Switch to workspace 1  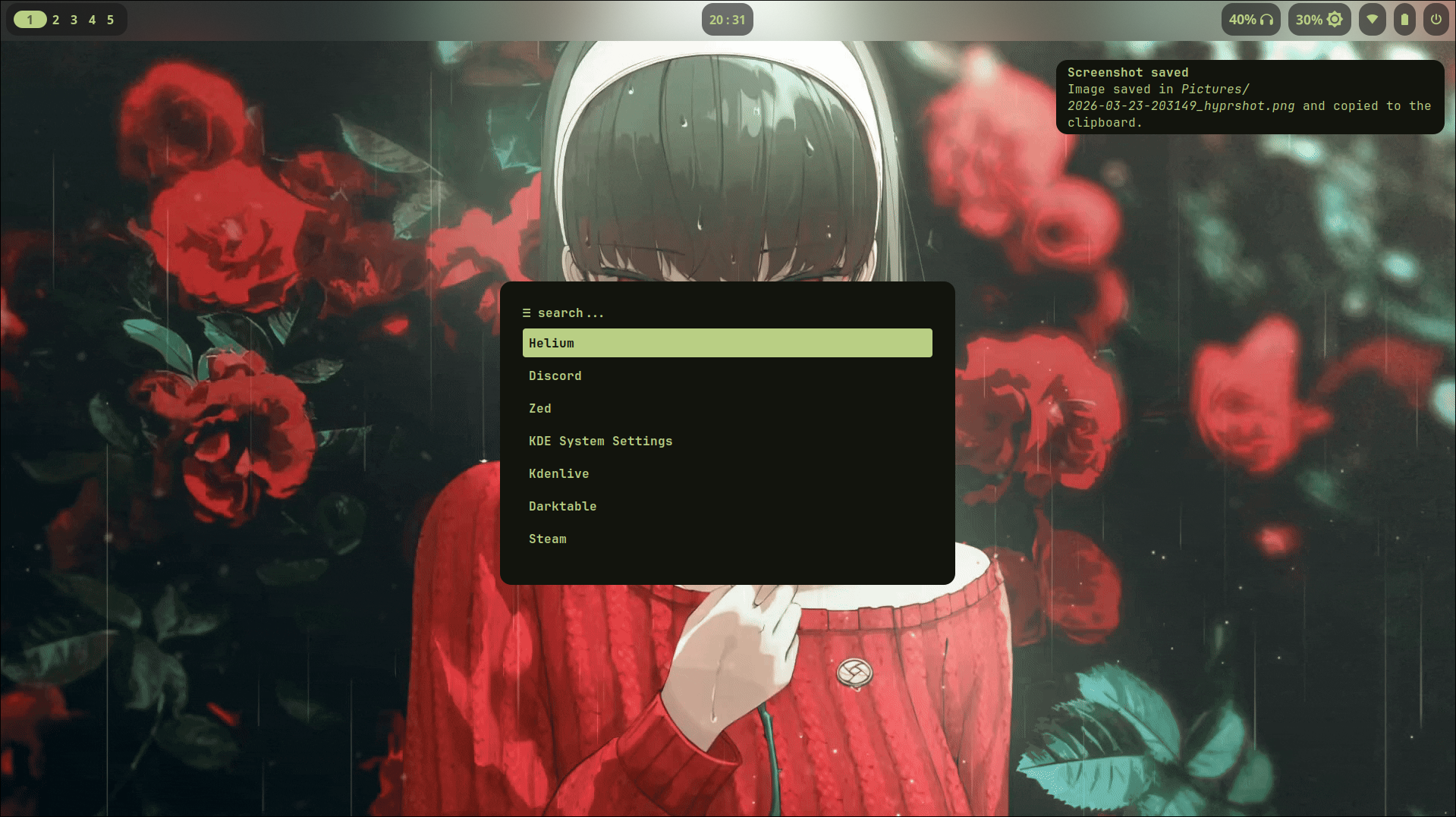[x=30, y=20]
